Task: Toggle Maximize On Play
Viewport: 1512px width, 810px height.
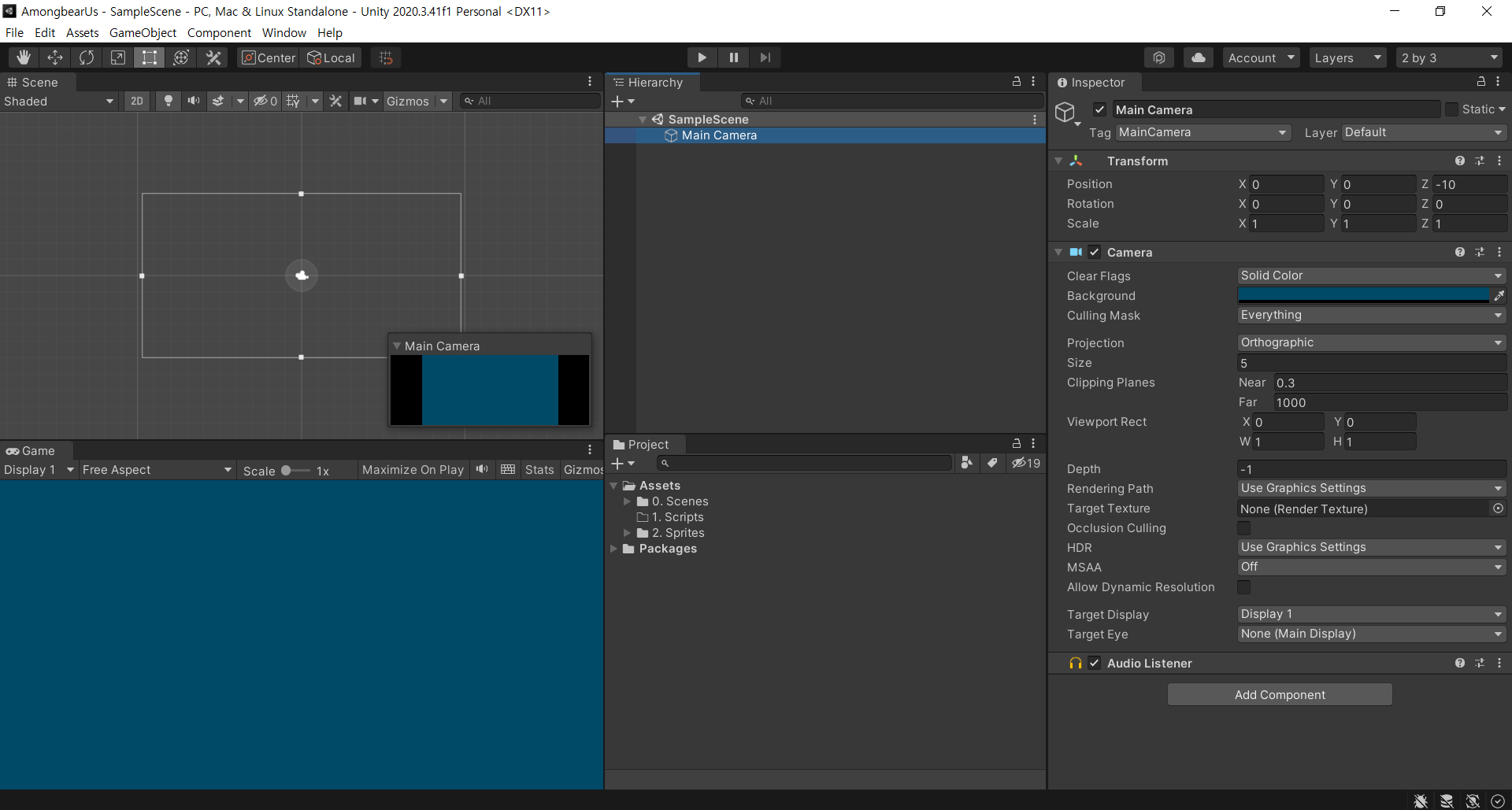Action: point(413,470)
